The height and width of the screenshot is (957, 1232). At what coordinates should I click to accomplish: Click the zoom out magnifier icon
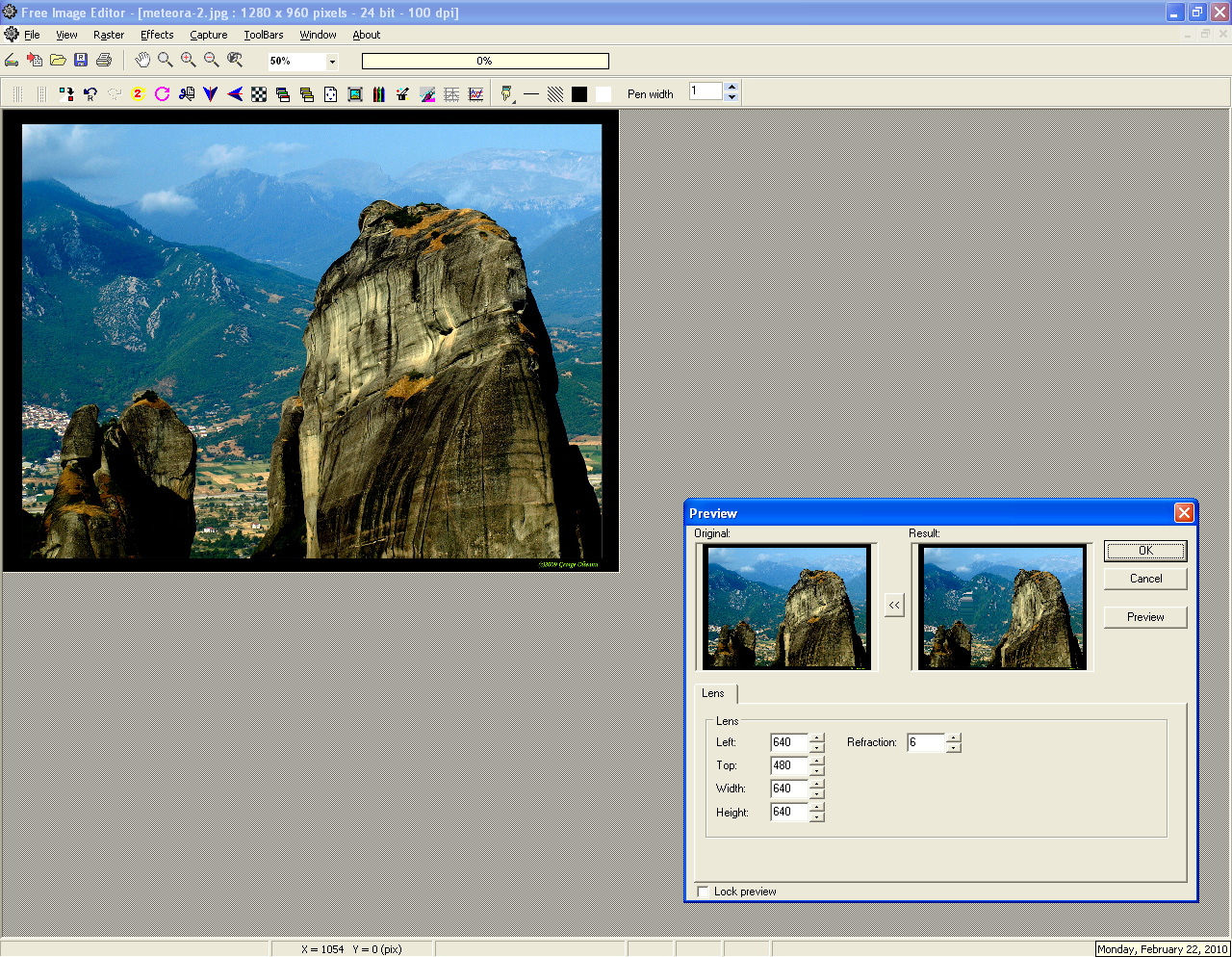click(x=212, y=61)
